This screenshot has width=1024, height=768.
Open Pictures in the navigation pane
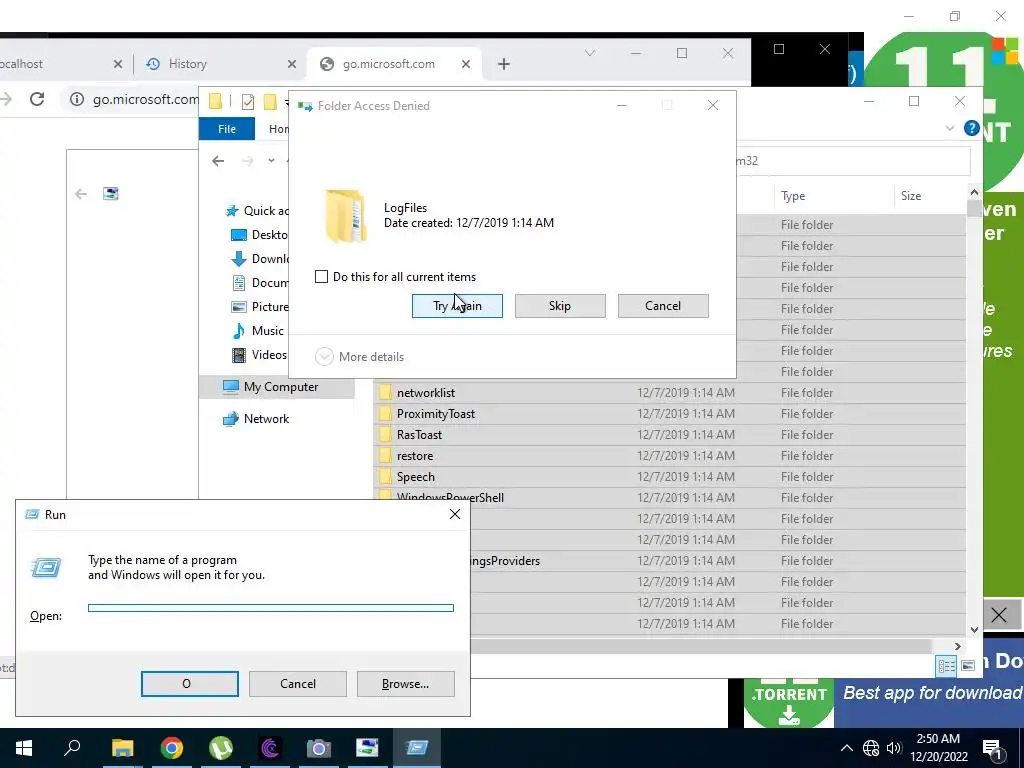pyautogui.click(x=259, y=306)
